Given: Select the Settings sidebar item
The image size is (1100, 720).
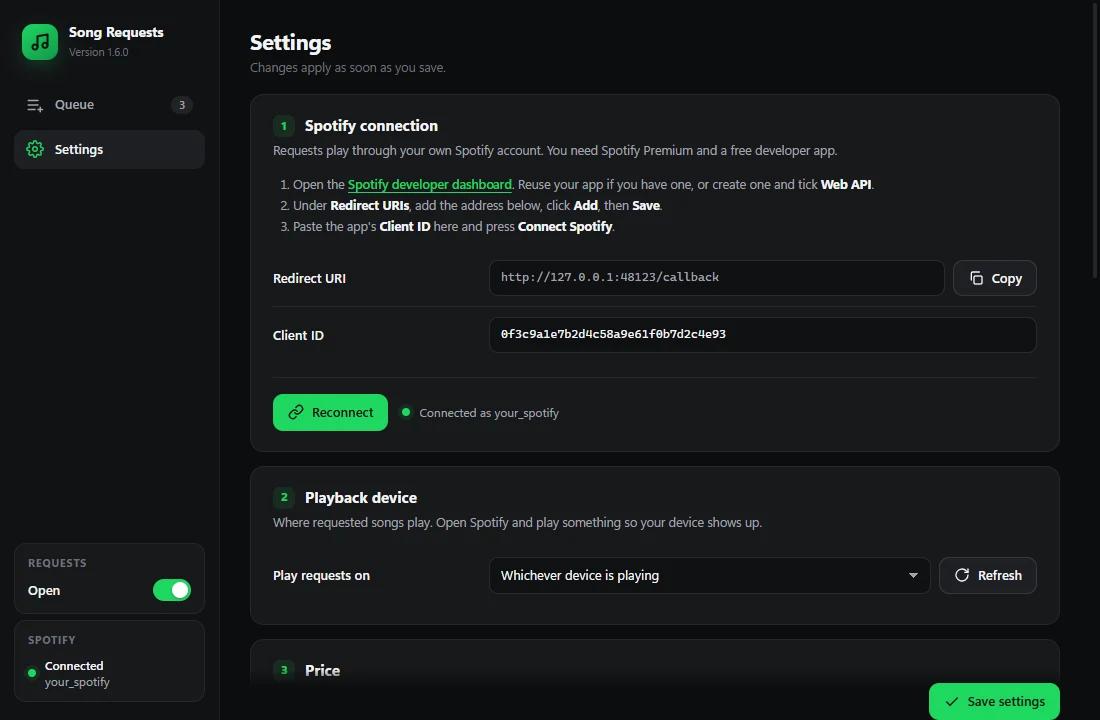Looking at the screenshot, I should [x=109, y=149].
